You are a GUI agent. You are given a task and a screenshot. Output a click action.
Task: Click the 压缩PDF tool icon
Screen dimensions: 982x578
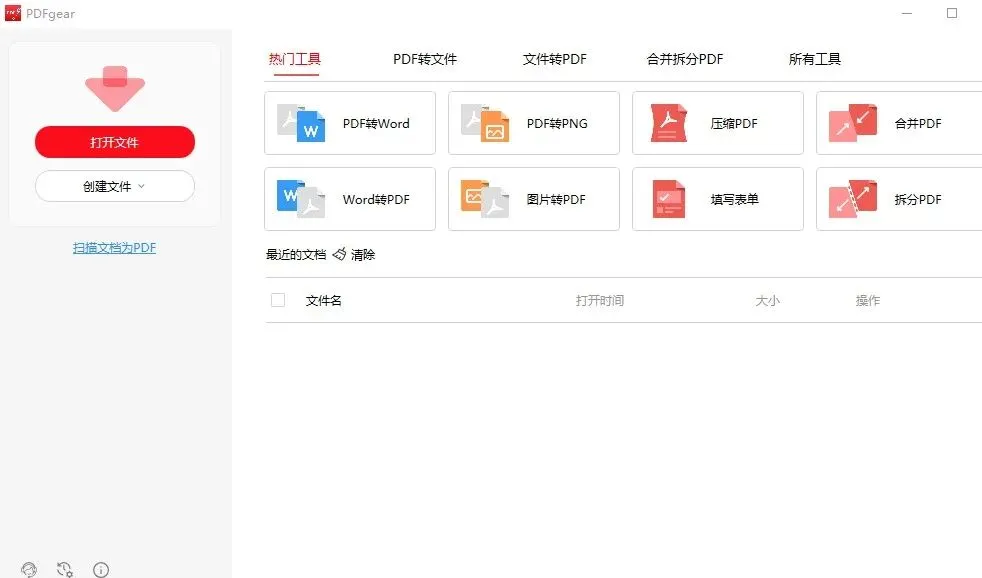[x=668, y=123]
